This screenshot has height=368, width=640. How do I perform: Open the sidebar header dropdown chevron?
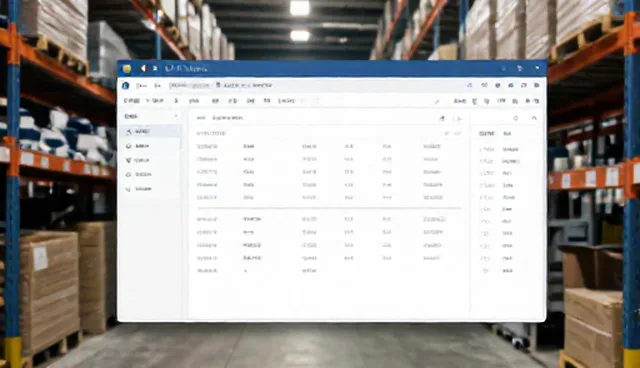[x=176, y=116]
